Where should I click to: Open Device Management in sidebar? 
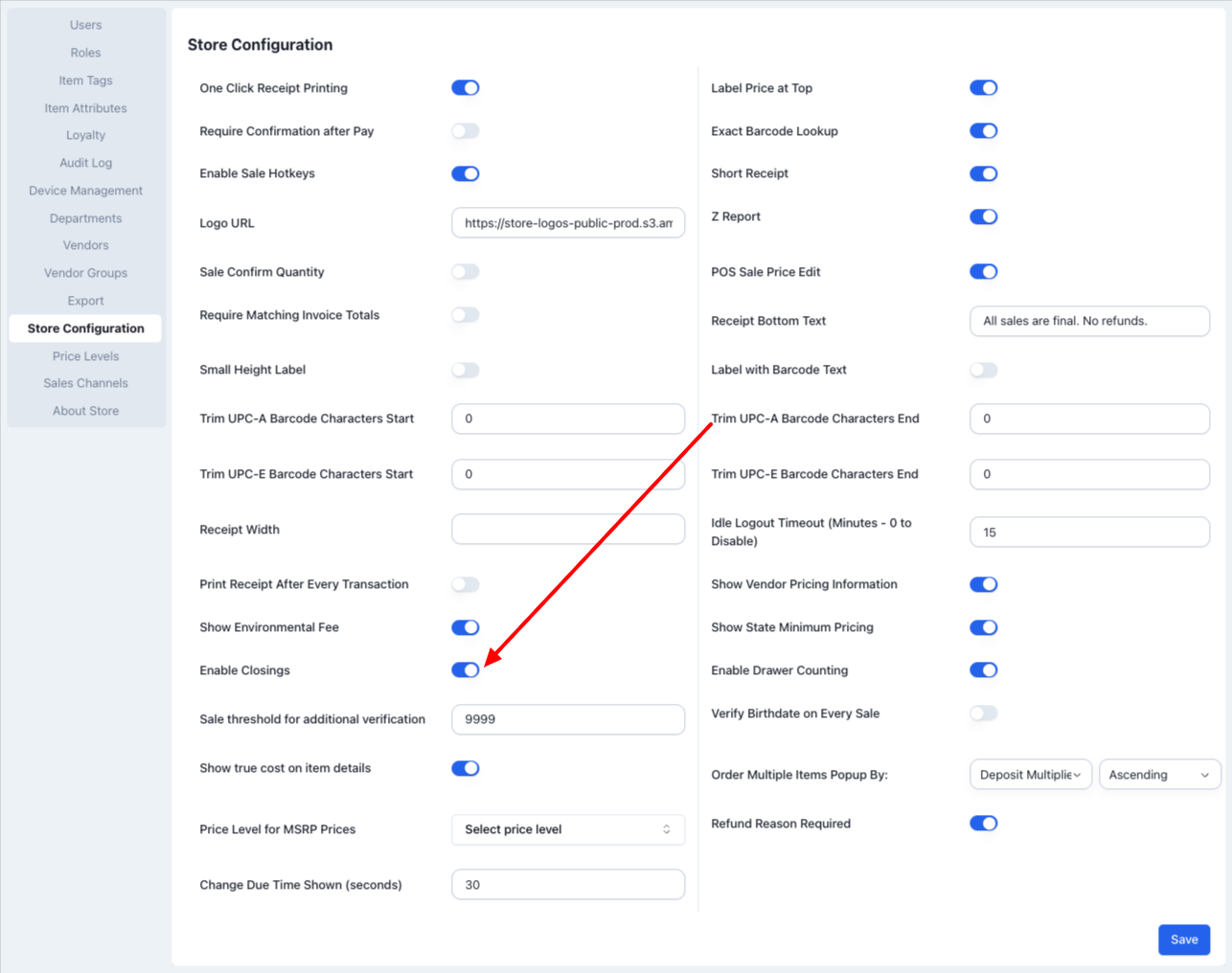pyautogui.click(x=85, y=191)
